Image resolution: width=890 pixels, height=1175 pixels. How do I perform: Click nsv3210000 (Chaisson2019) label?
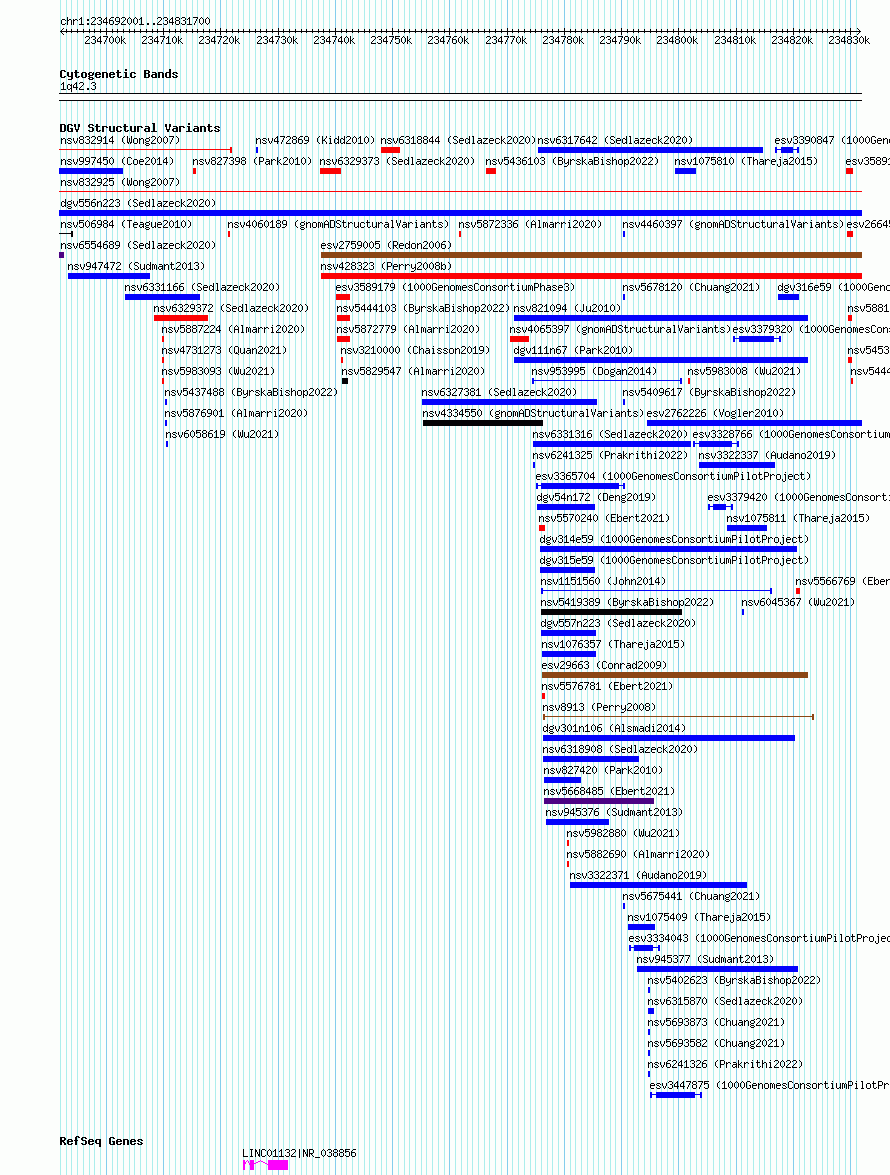tap(415, 350)
